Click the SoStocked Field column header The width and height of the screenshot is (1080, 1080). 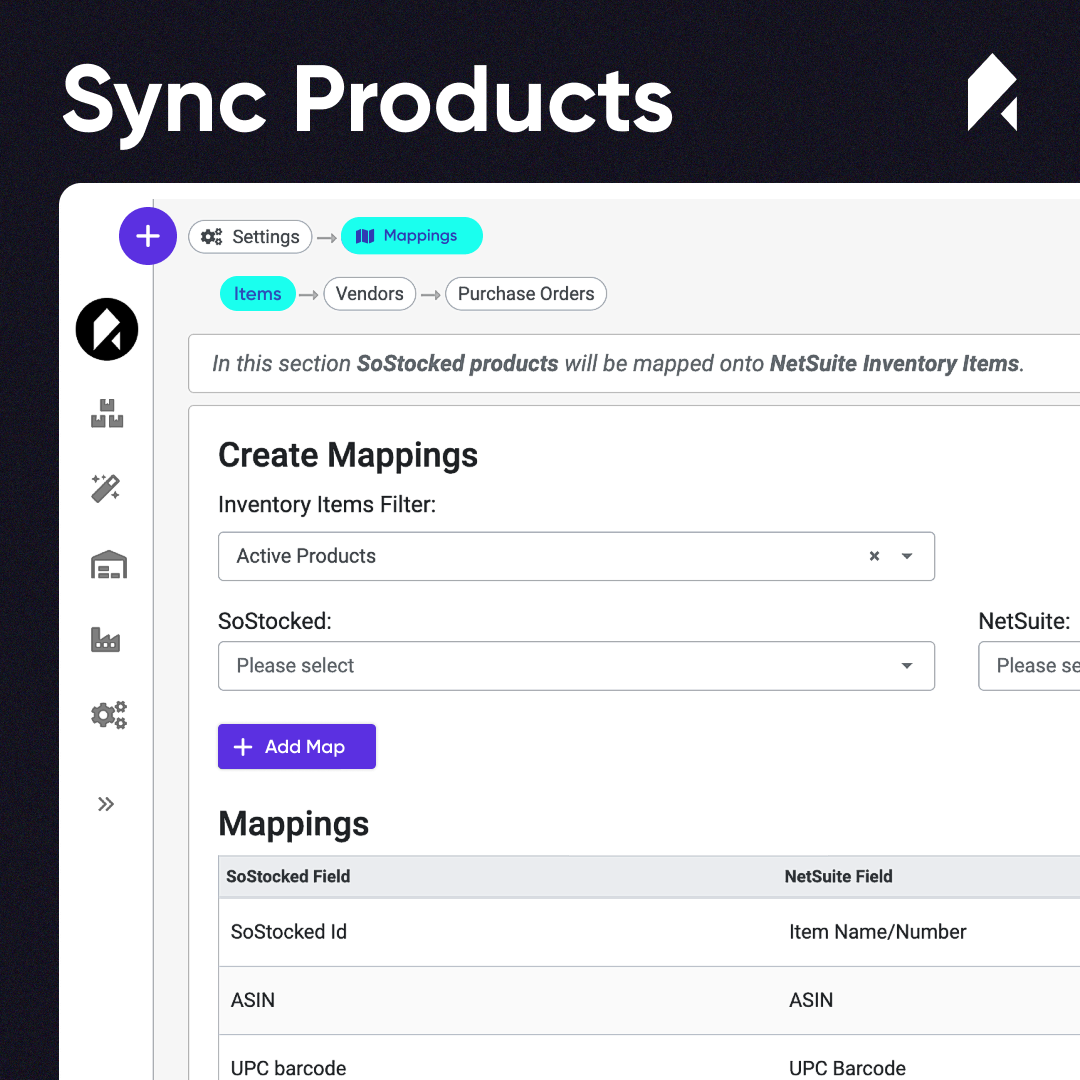click(289, 876)
